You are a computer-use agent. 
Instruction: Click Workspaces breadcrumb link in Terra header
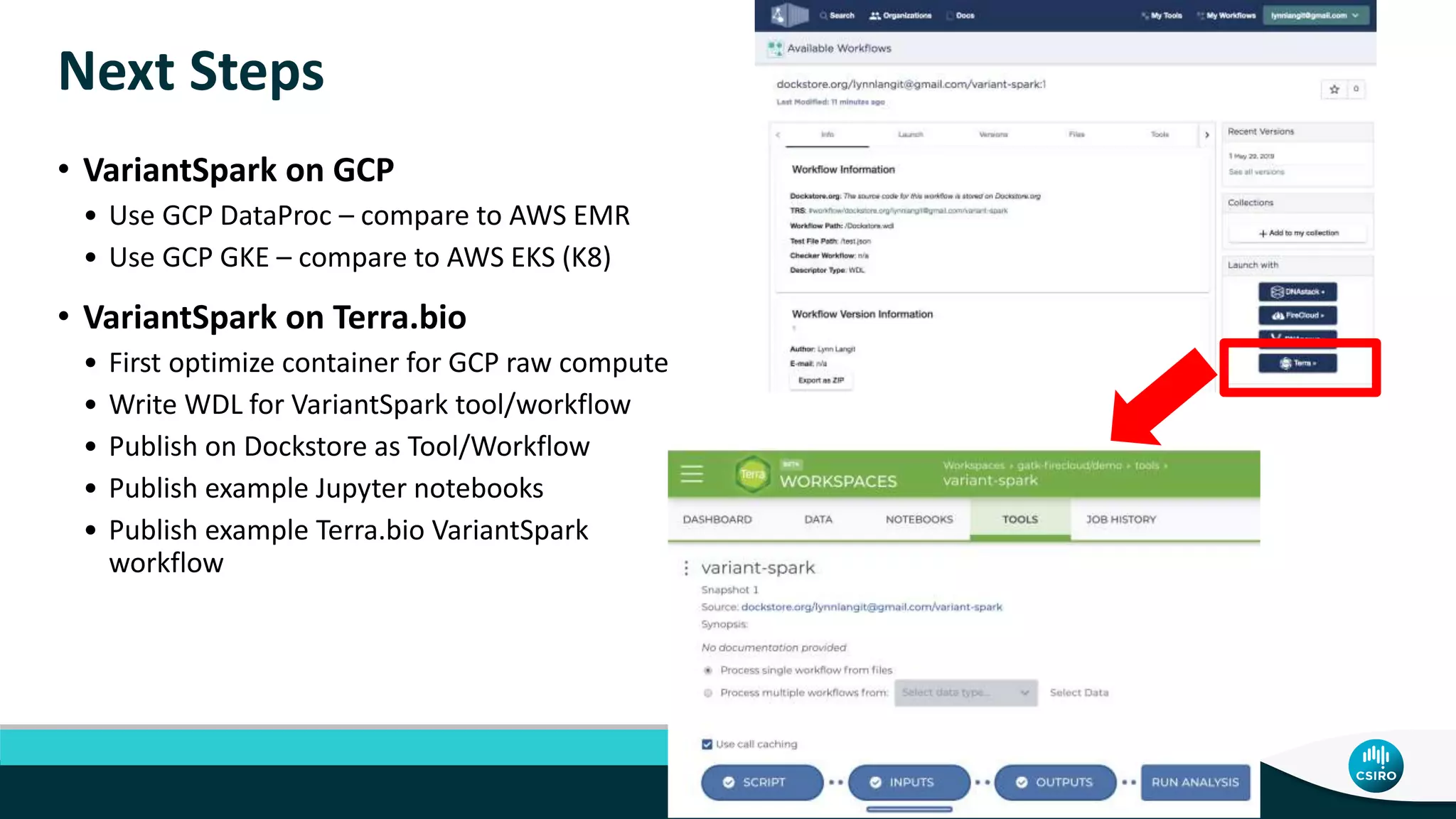click(x=973, y=466)
